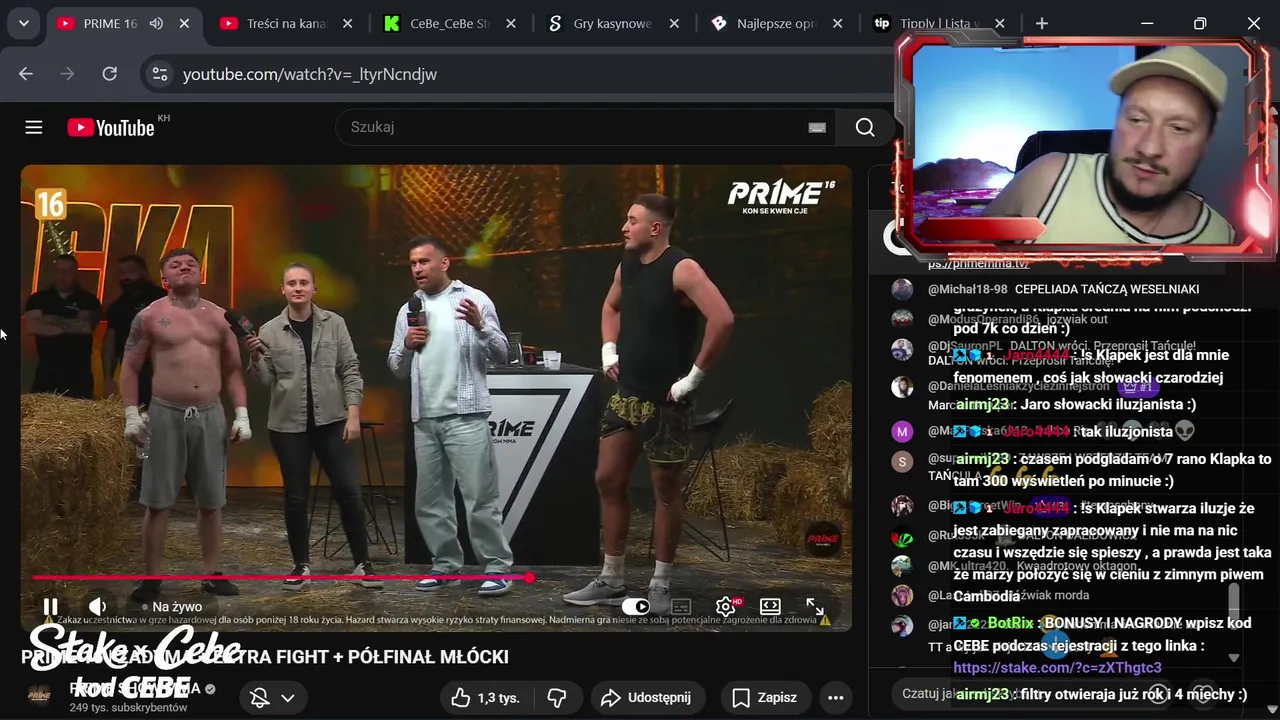Mute the YouTube player volume

pos(98,606)
